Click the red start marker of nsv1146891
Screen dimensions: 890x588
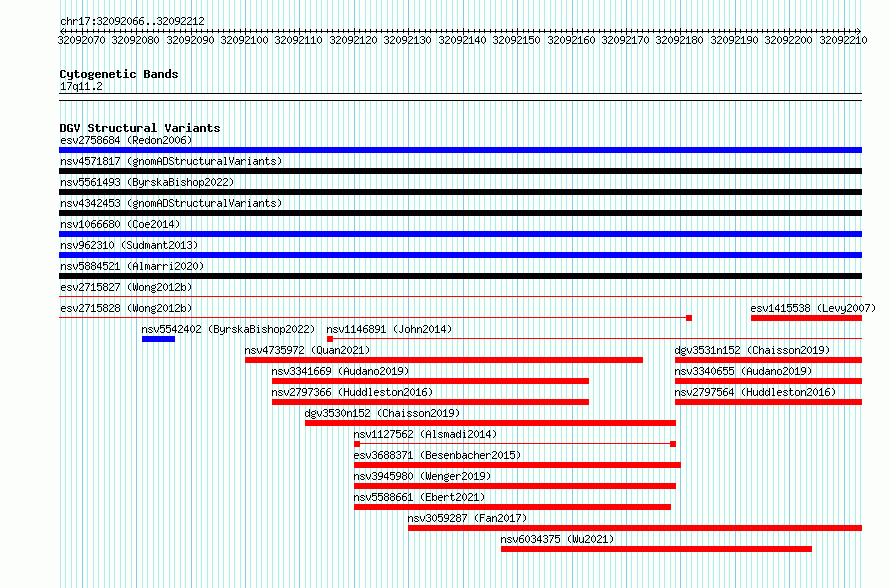tap(330, 339)
